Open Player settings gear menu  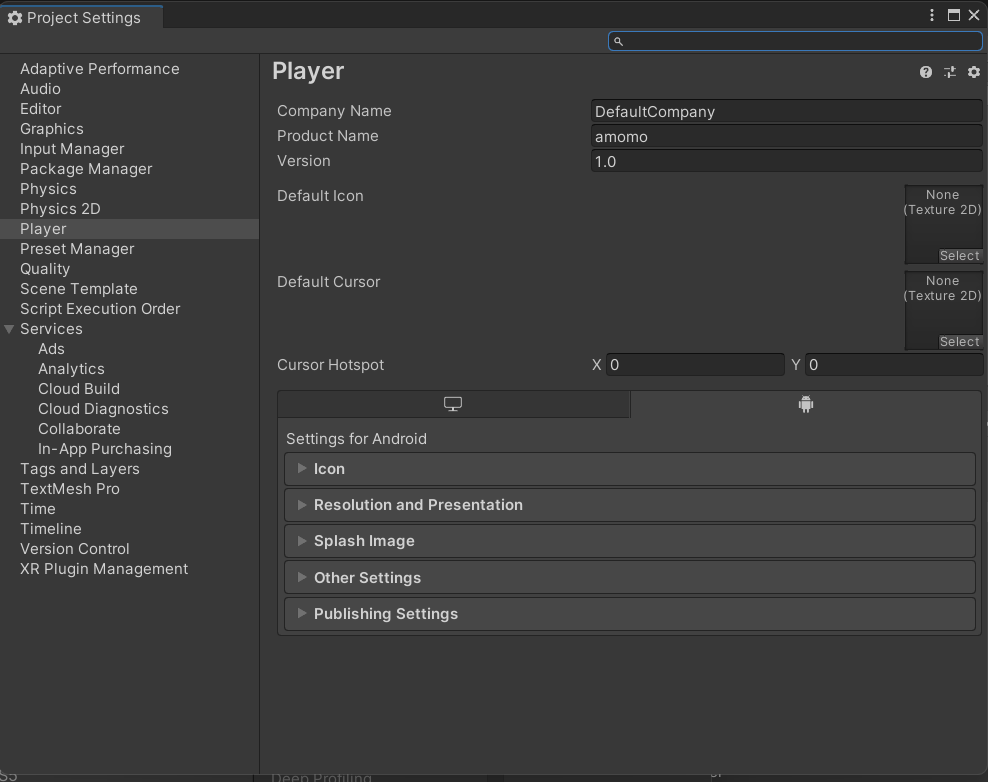[x=974, y=72]
